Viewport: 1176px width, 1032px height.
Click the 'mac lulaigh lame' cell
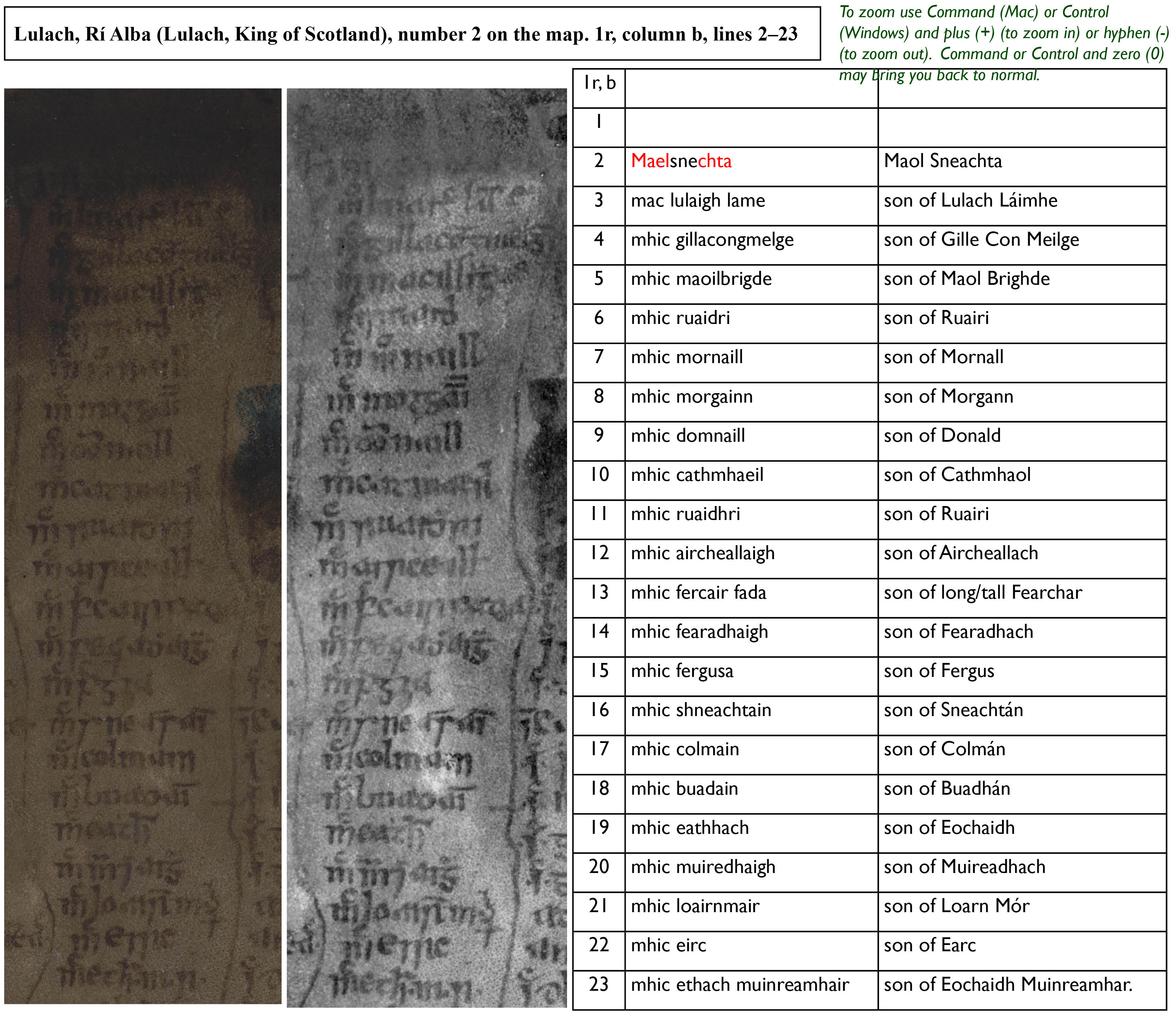(752, 205)
